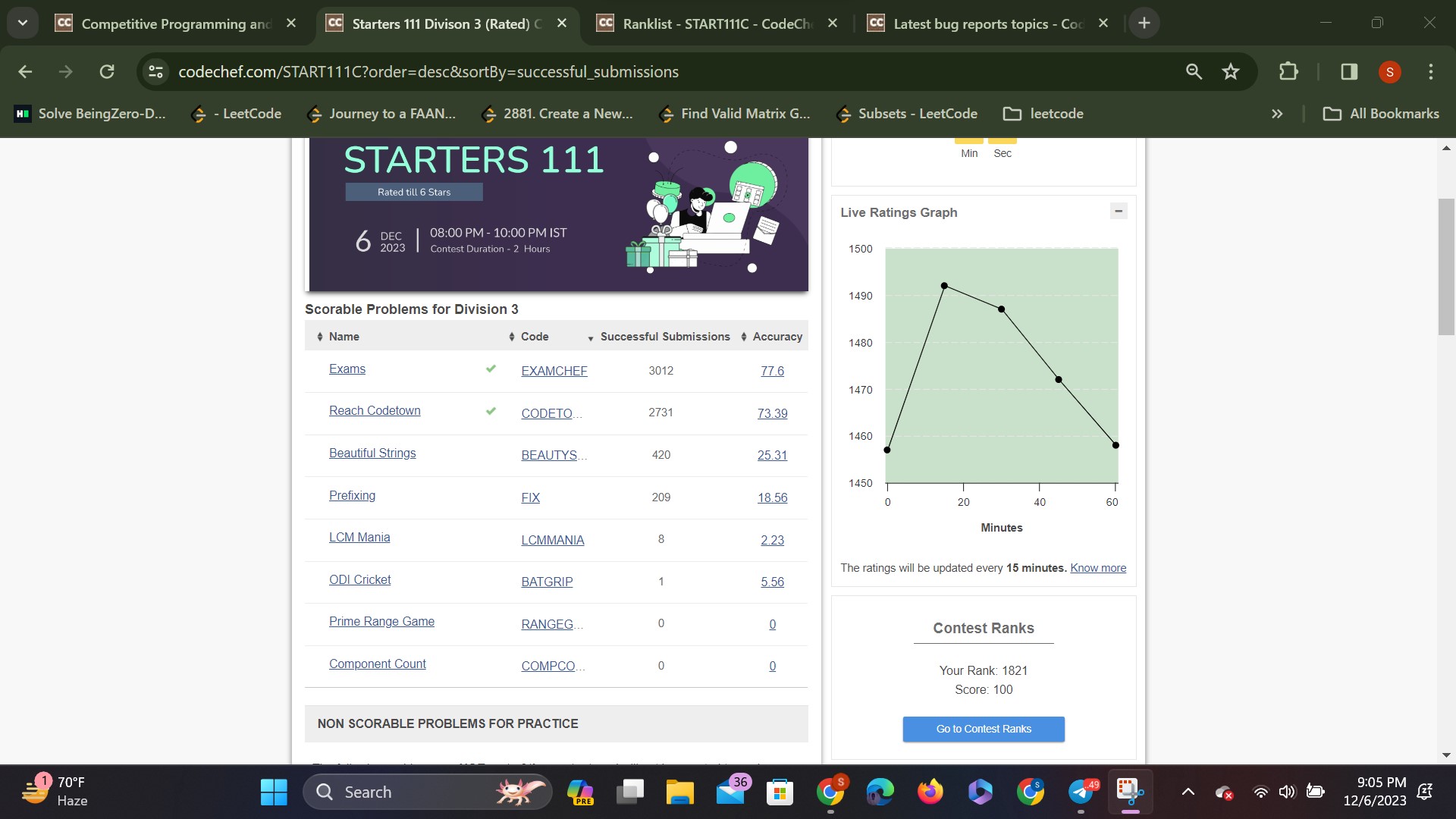Click the page vertical scrollbar thumb

tap(1446, 265)
